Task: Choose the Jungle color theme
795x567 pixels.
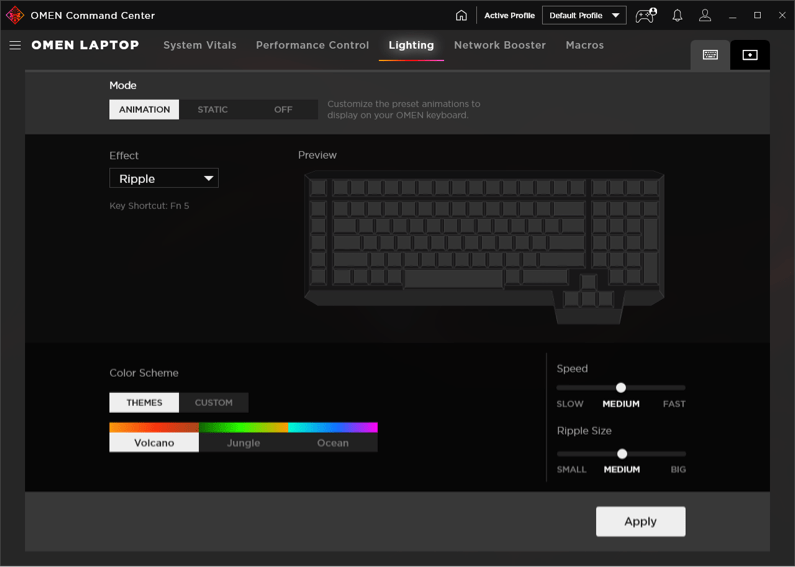Action: pyautogui.click(x=243, y=442)
